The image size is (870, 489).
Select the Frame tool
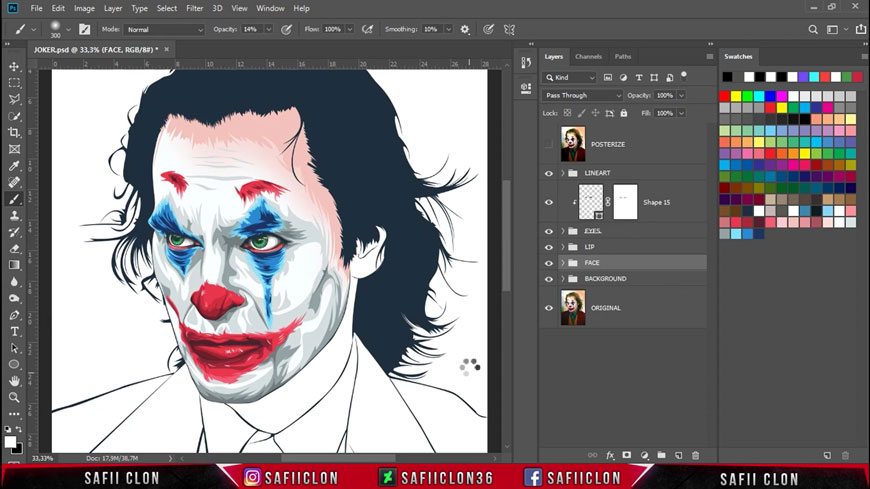(x=14, y=149)
